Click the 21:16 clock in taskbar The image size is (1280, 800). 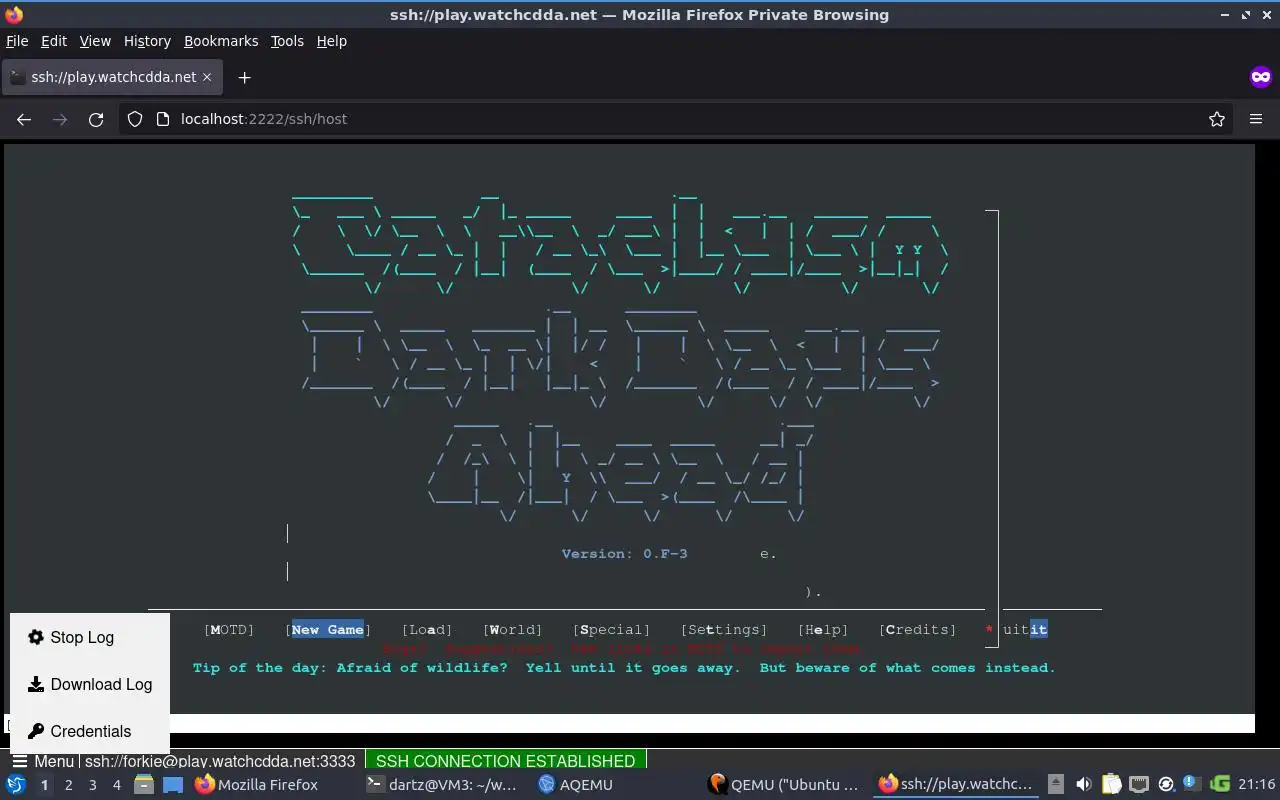coord(1256,784)
